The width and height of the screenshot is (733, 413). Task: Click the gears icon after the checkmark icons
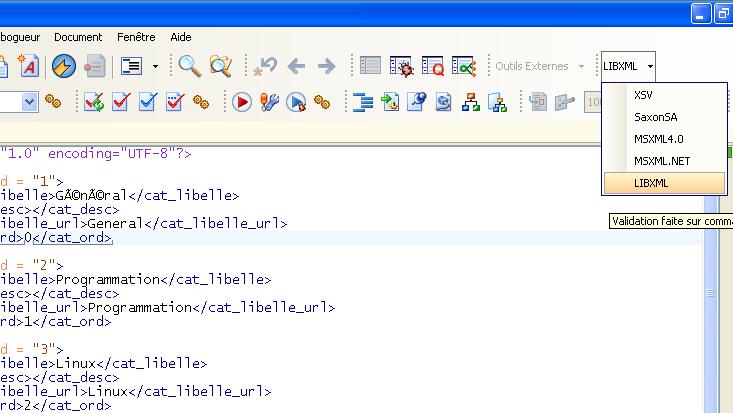pyautogui.click(x=201, y=102)
